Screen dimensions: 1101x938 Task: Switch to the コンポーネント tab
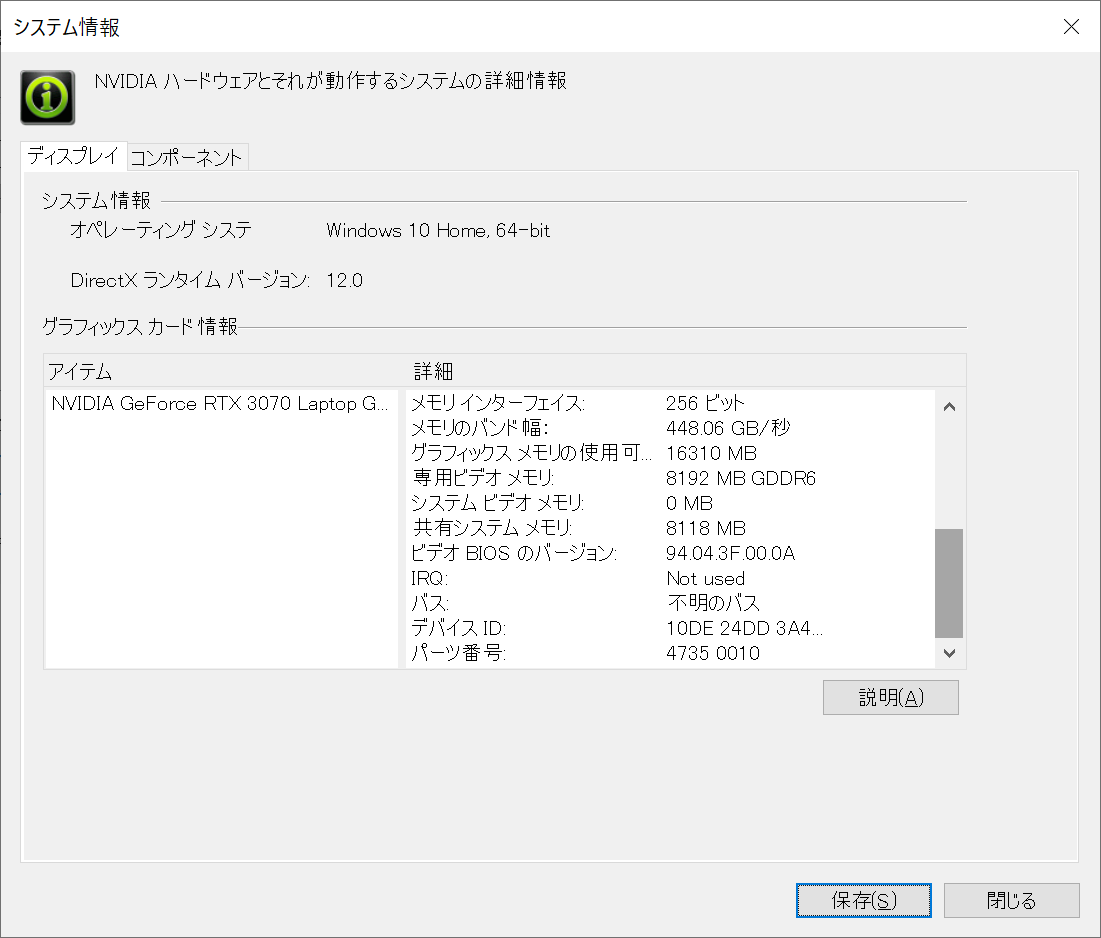(x=187, y=157)
